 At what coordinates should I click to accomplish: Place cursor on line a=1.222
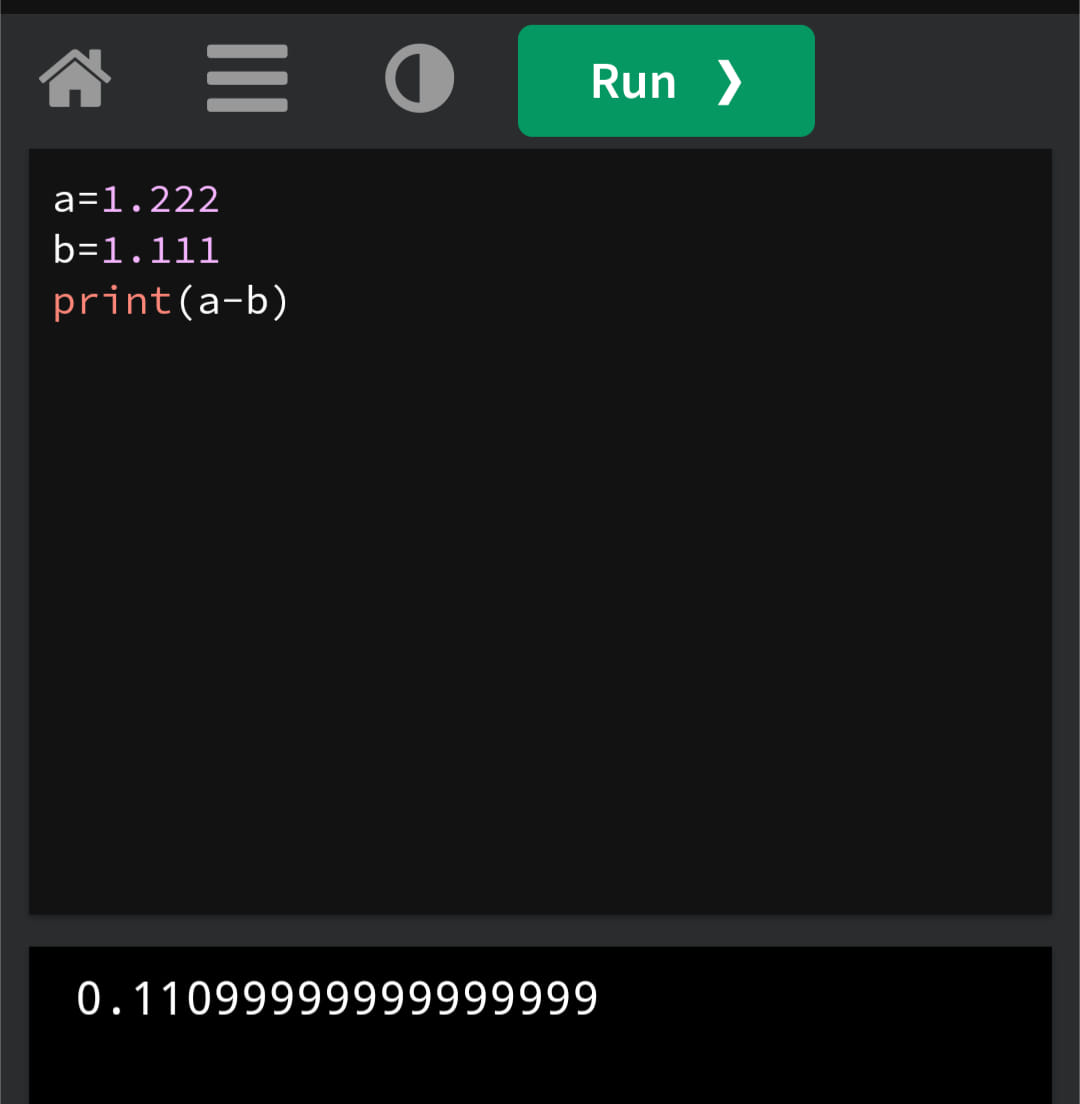pyautogui.click(x=137, y=199)
